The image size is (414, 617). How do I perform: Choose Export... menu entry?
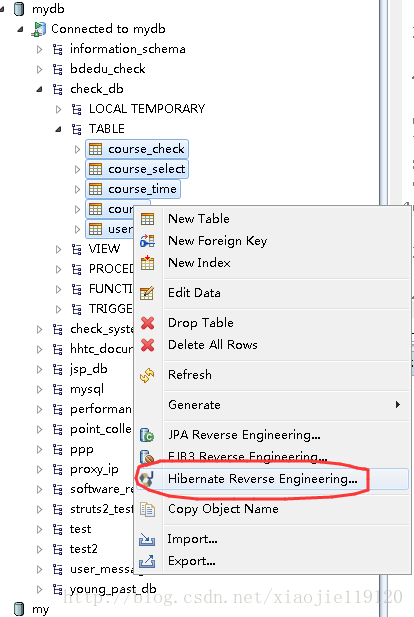(272, 561)
